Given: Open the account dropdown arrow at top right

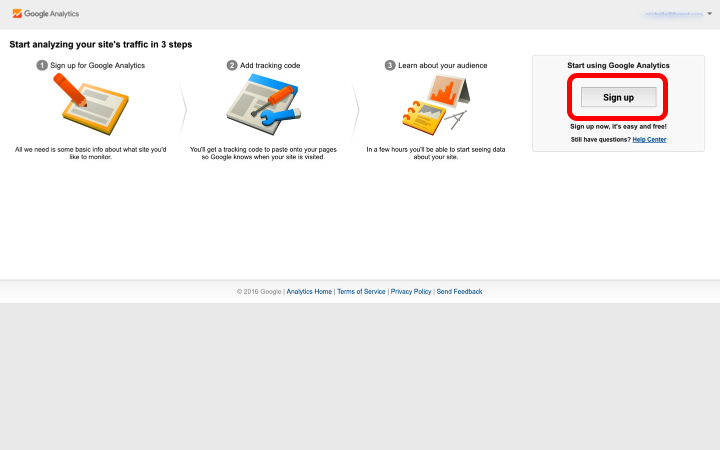Looking at the screenshot, I should [709, 15].
